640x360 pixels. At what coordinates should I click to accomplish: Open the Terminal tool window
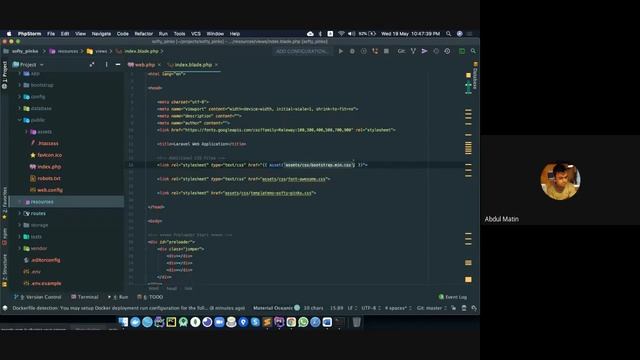[x=85, y=297]
